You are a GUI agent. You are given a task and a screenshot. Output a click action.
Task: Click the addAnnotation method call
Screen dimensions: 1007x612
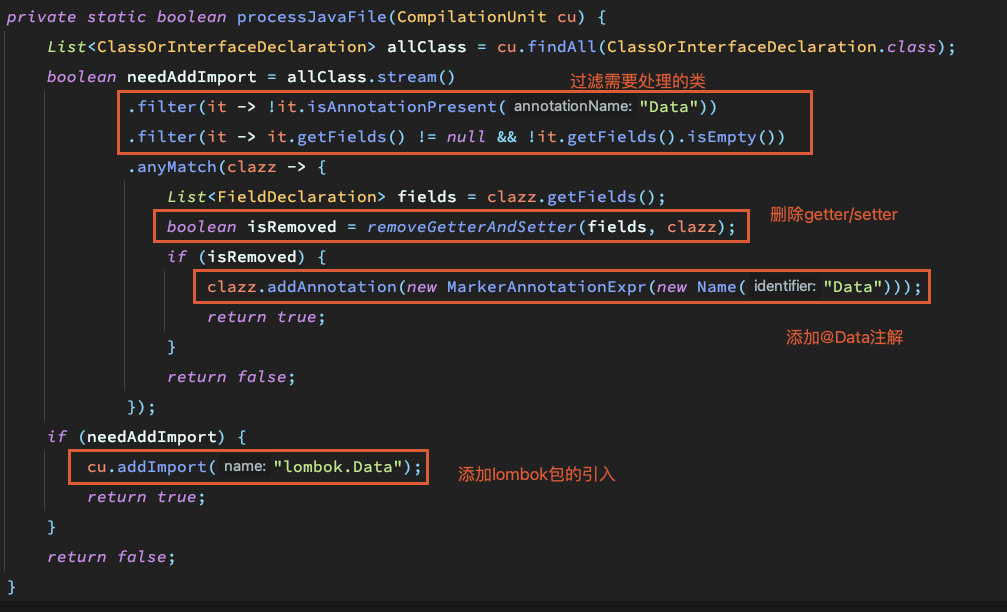(332, 286)
